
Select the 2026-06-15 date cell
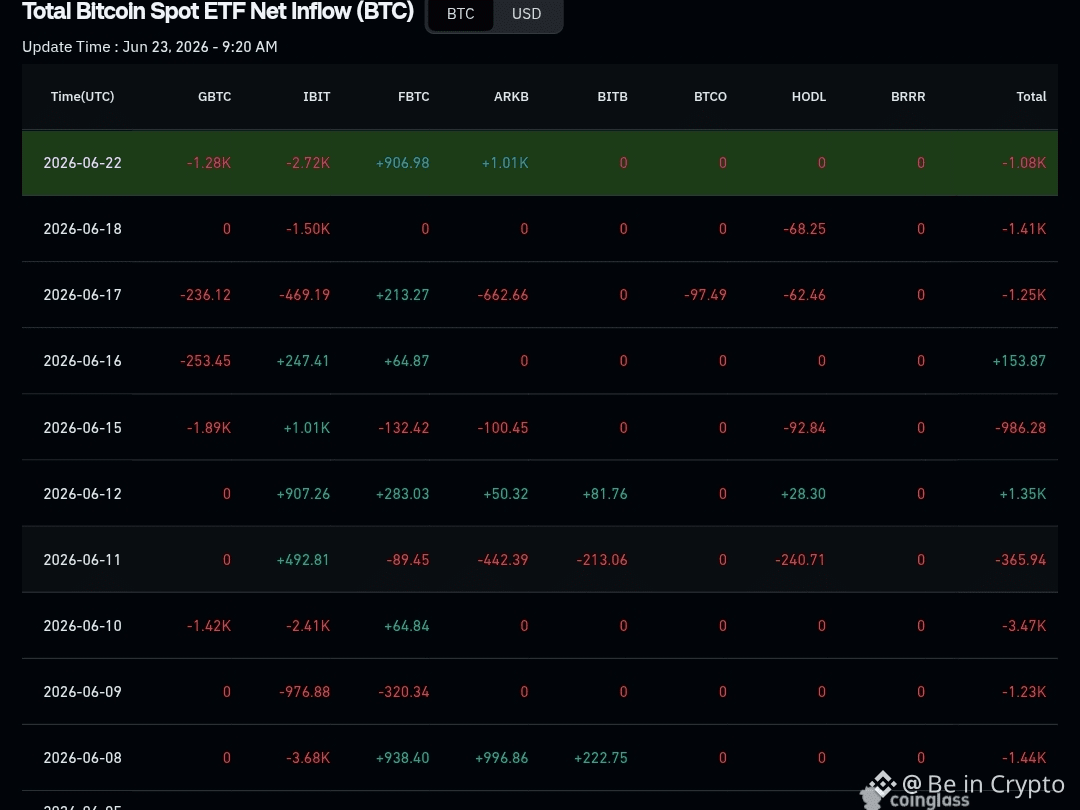pos(83,428)
